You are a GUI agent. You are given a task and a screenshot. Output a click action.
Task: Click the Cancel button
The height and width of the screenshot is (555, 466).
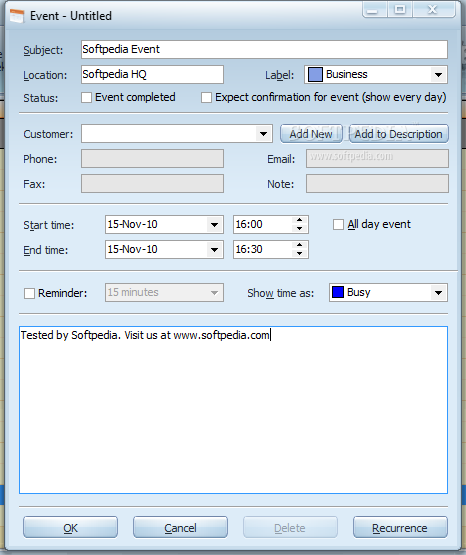[180, 527]
